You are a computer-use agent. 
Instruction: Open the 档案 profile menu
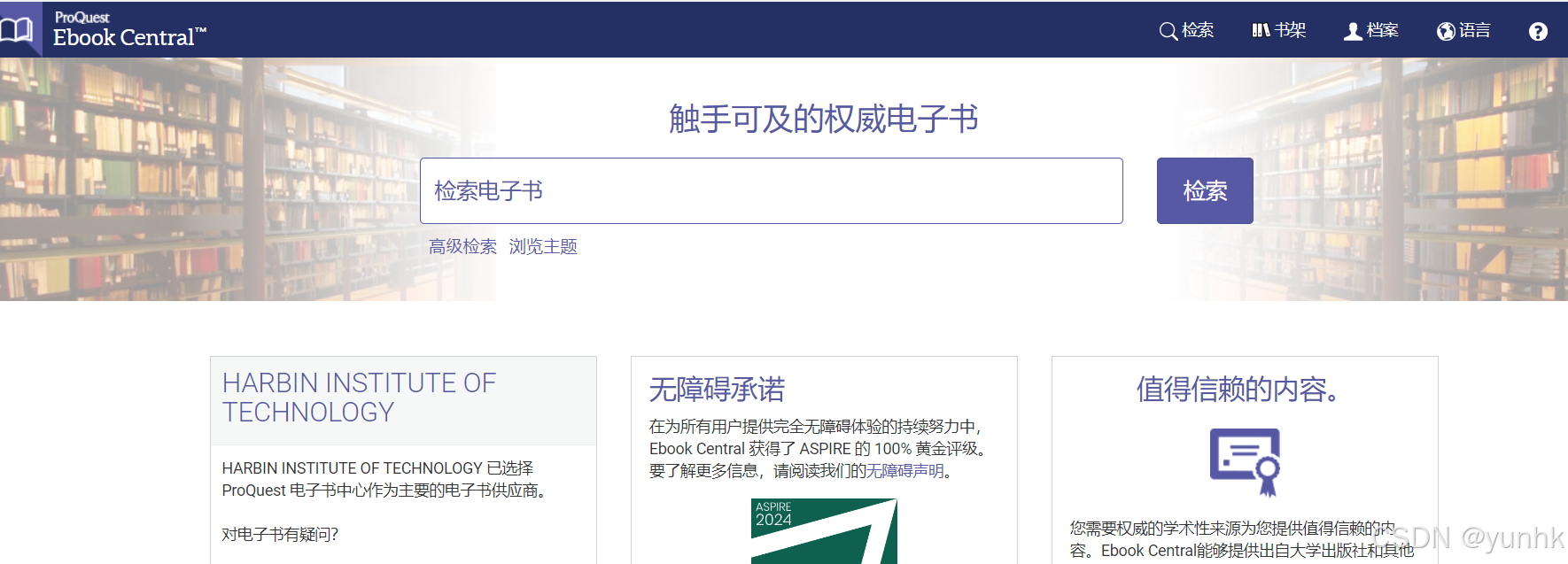click(1371, 31)
